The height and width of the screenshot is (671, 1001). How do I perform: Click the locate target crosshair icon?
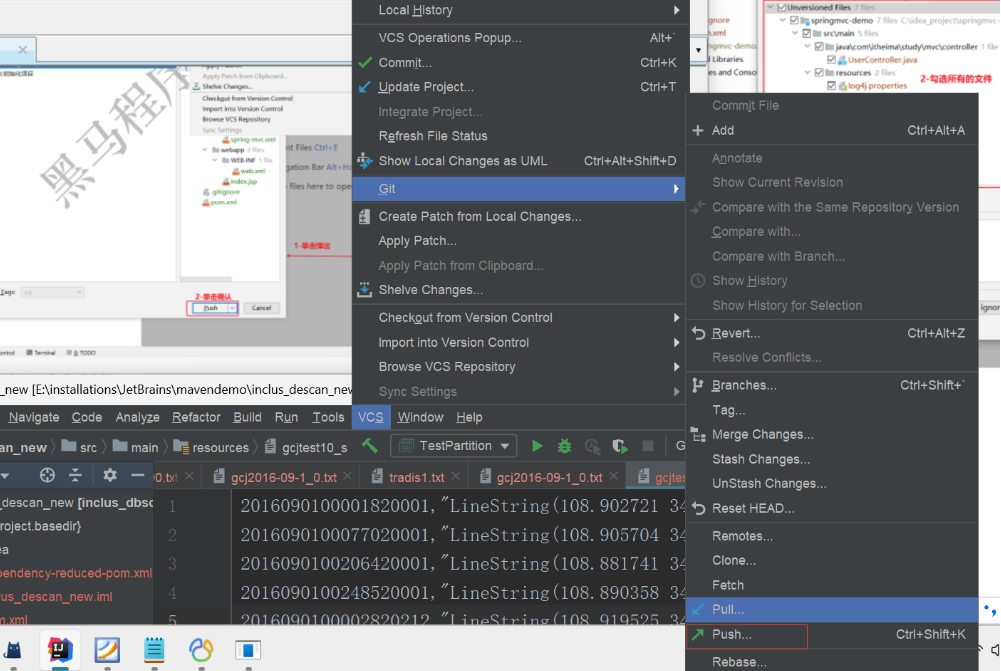click(47, 475)
